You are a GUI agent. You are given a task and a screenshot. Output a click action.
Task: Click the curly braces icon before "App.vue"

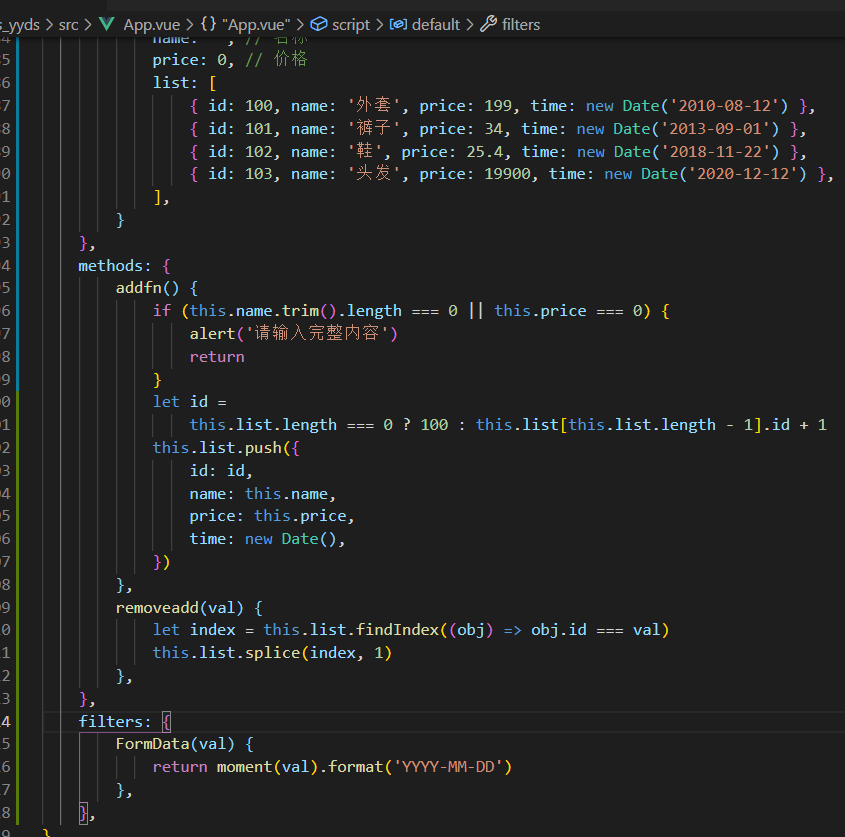click(209, 24)
